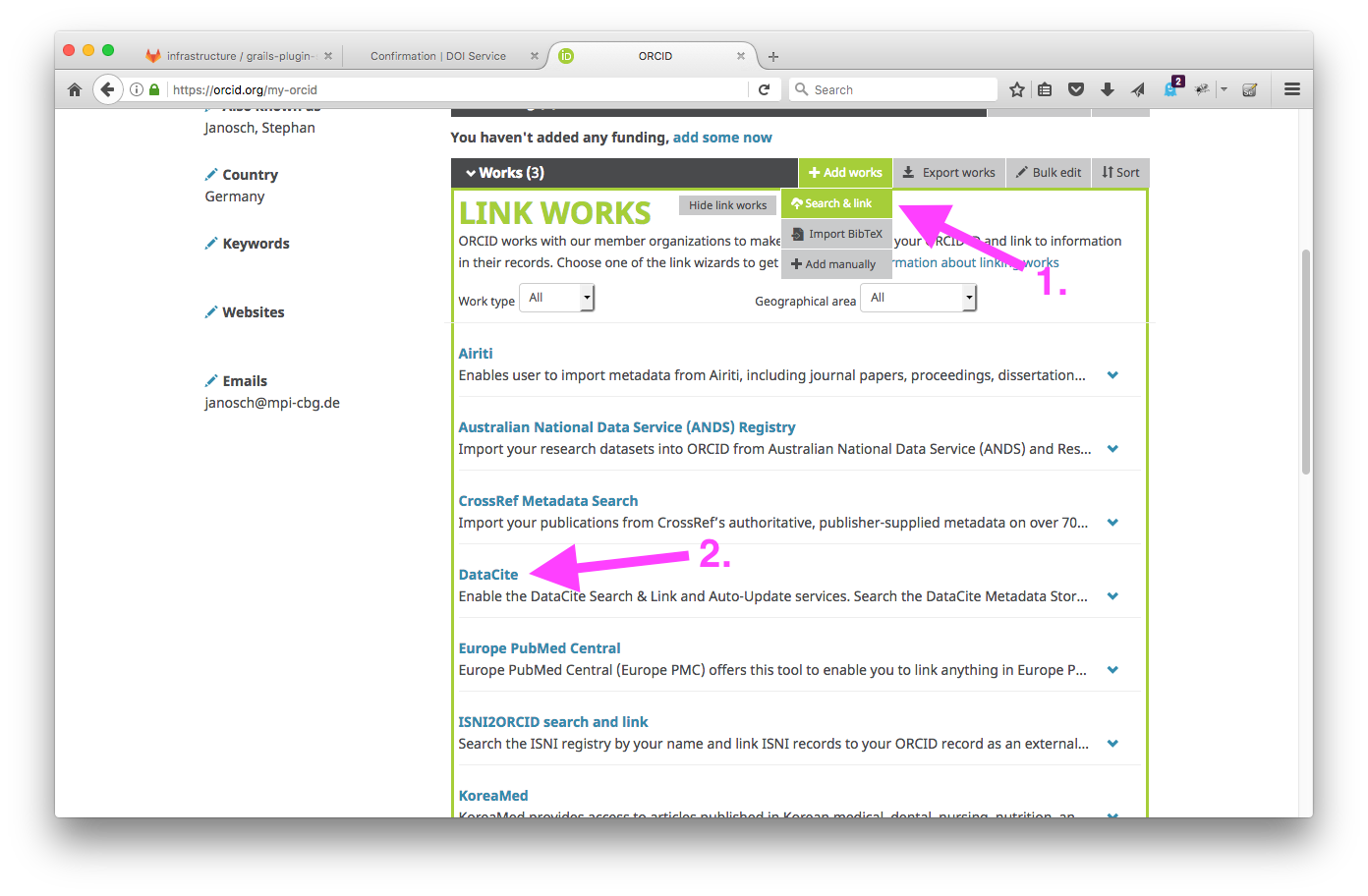Expand the CrossRef Metadata Search chevron

[1112, 523]
